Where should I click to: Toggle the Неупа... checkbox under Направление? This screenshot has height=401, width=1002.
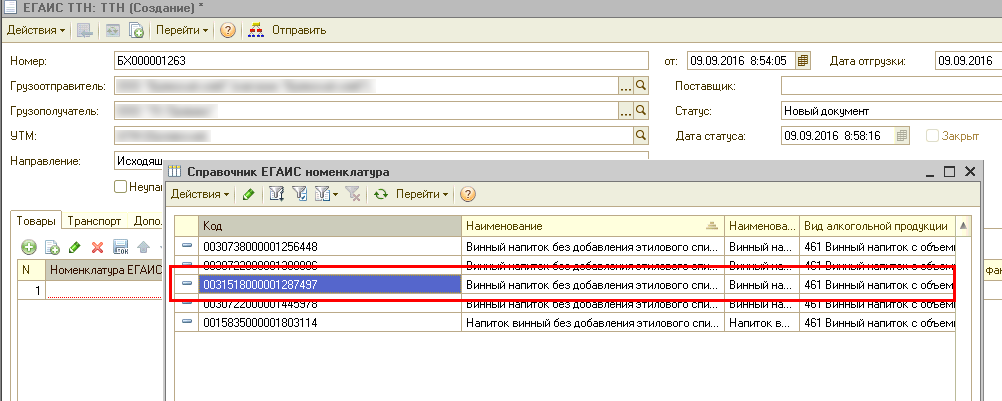click(x=120, y=186)
